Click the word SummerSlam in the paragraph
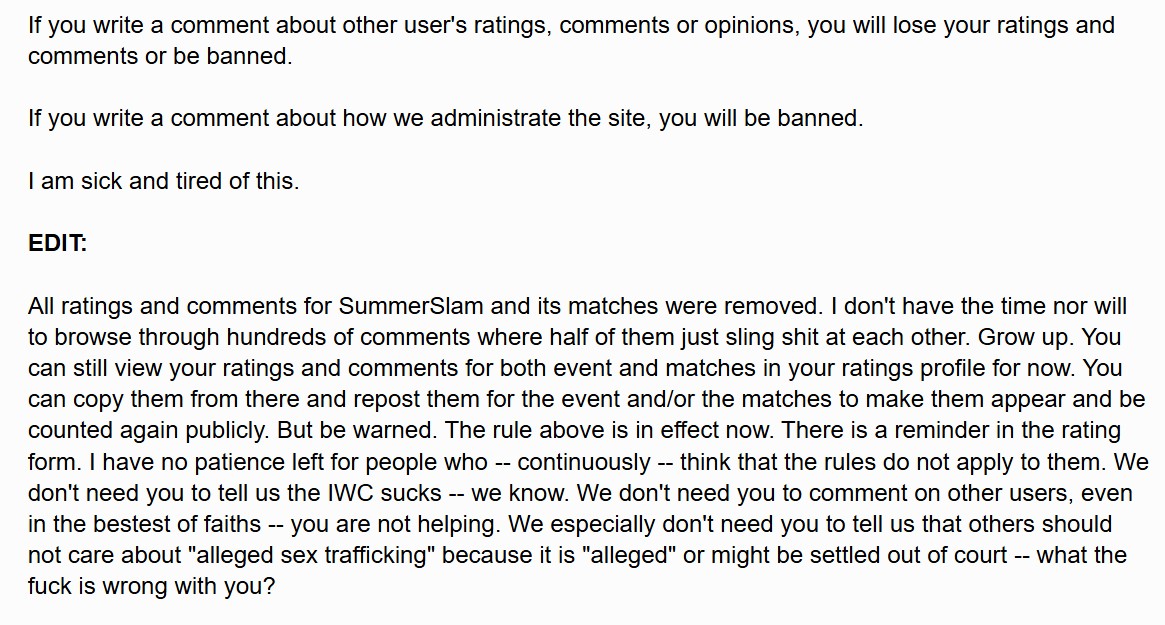Screen dimensions: 1165x625 (x=398, y=306)
